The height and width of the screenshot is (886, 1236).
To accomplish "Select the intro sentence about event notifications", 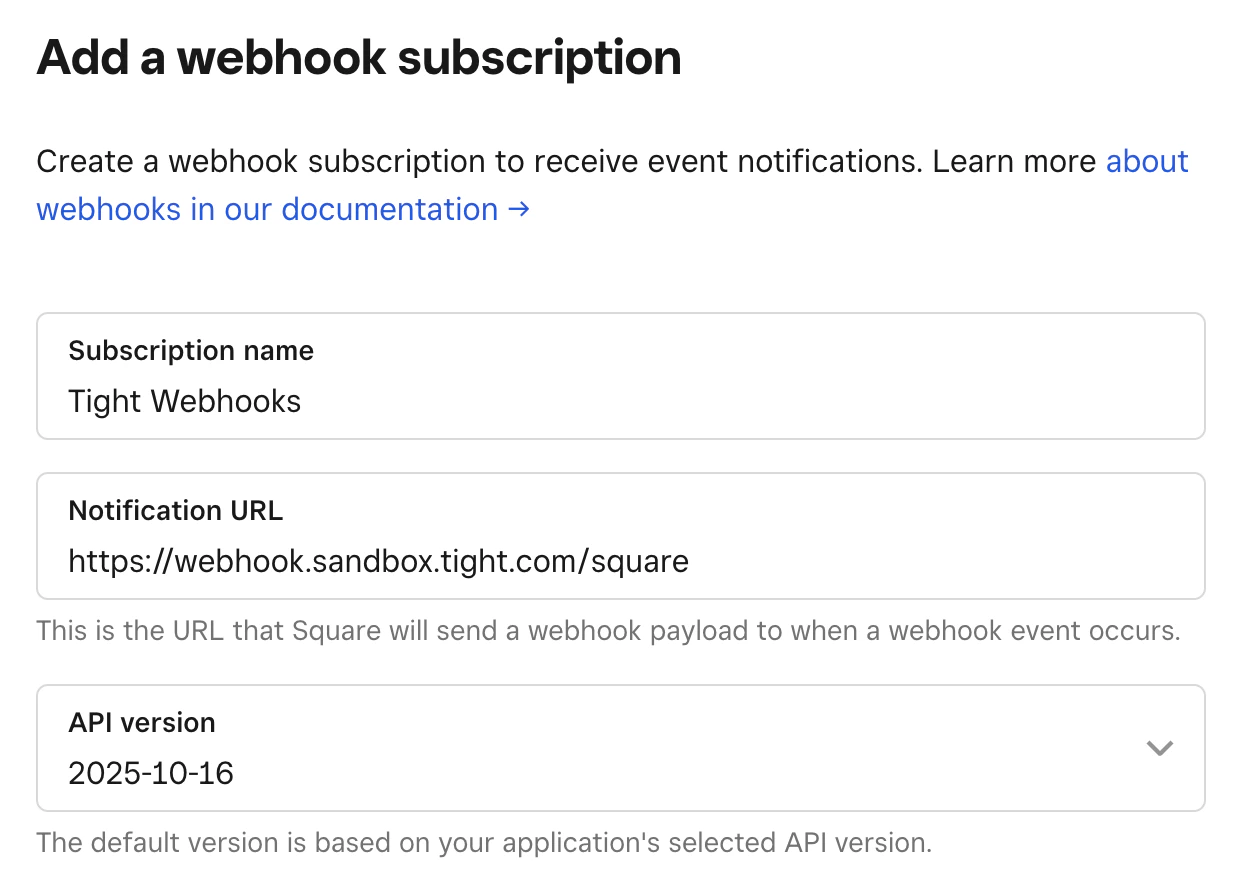I will pos(566,161).
